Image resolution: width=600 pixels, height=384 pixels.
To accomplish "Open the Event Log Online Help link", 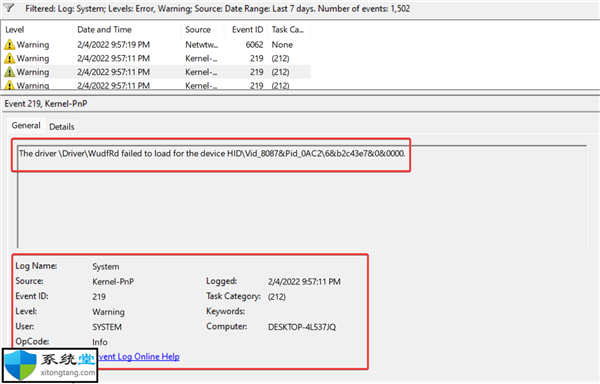I will pyautogui.click(x=139, y=356).
